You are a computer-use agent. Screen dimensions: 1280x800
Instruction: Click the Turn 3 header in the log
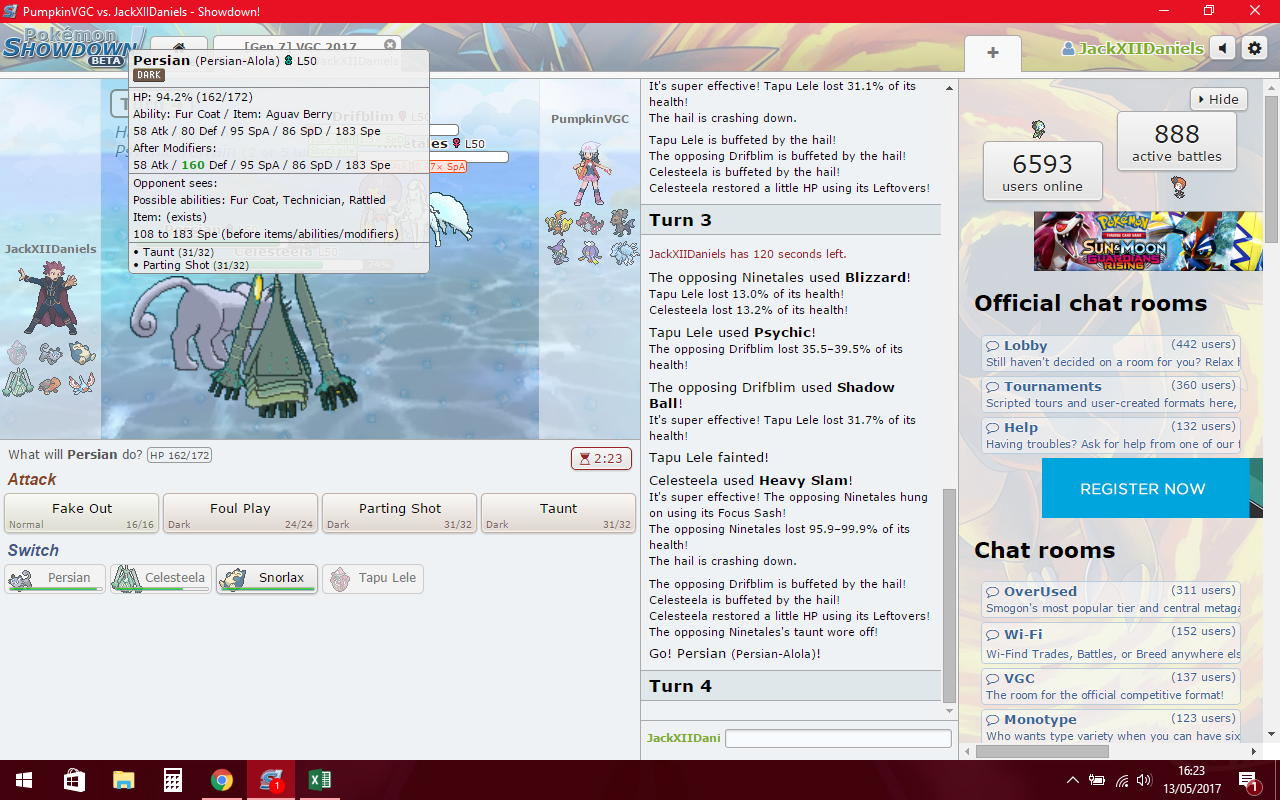click(791, 220)
